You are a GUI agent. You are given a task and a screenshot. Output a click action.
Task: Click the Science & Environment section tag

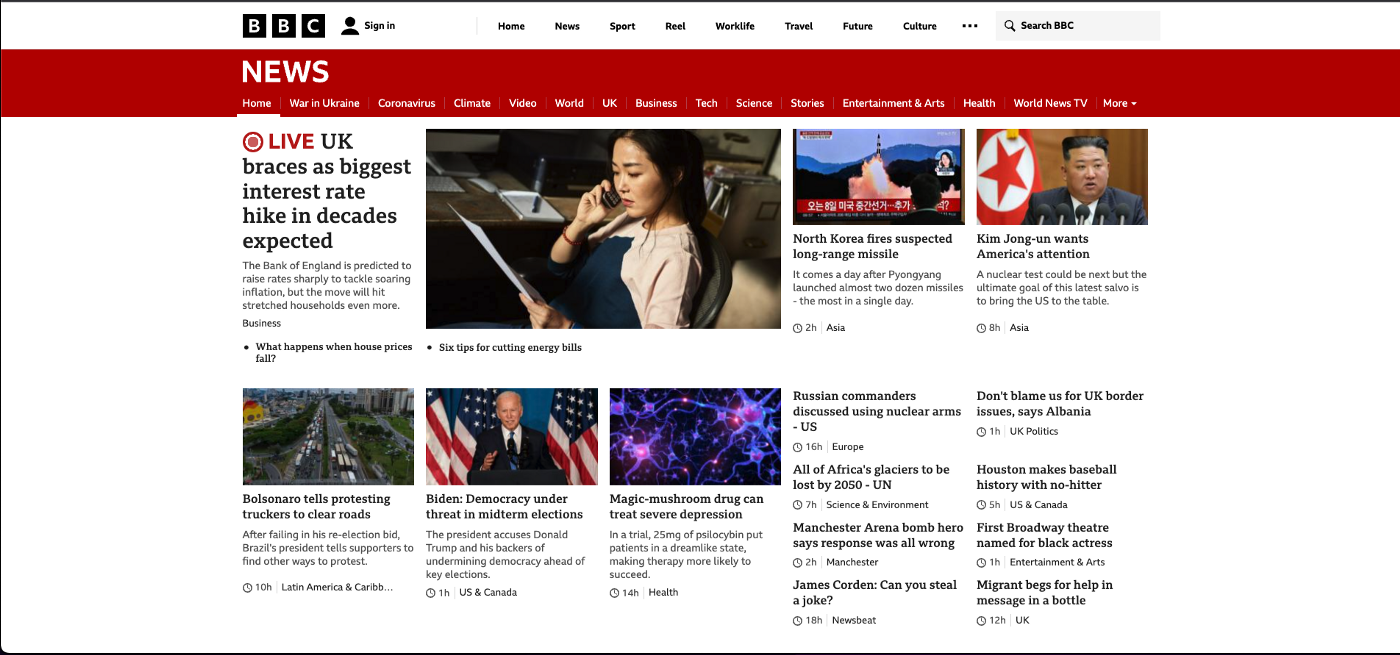pyautogui.click(x=877, y=505)
